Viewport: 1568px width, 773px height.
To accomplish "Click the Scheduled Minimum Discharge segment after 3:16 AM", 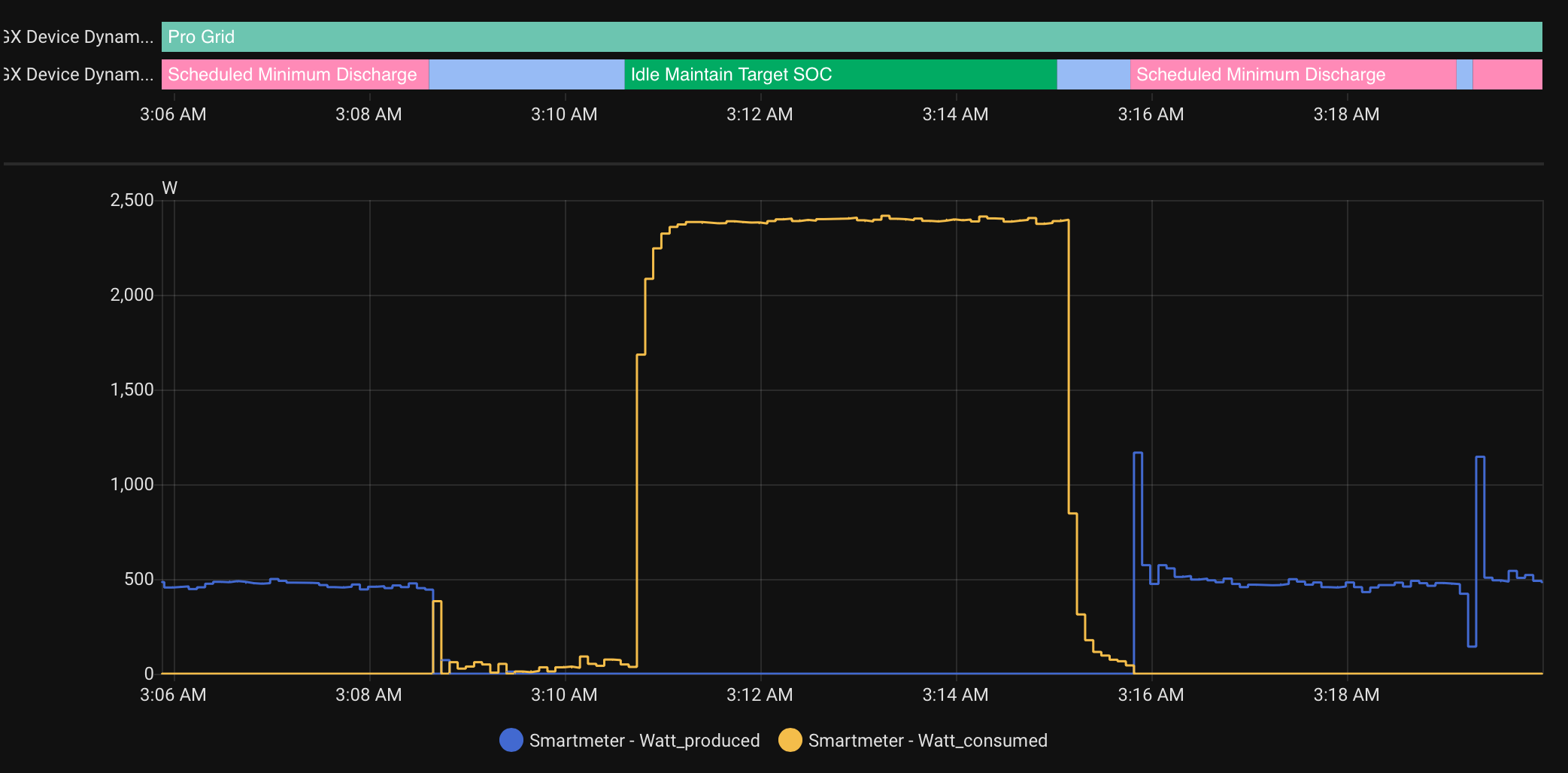I will pyautogui.click(x=1293, y=74).
